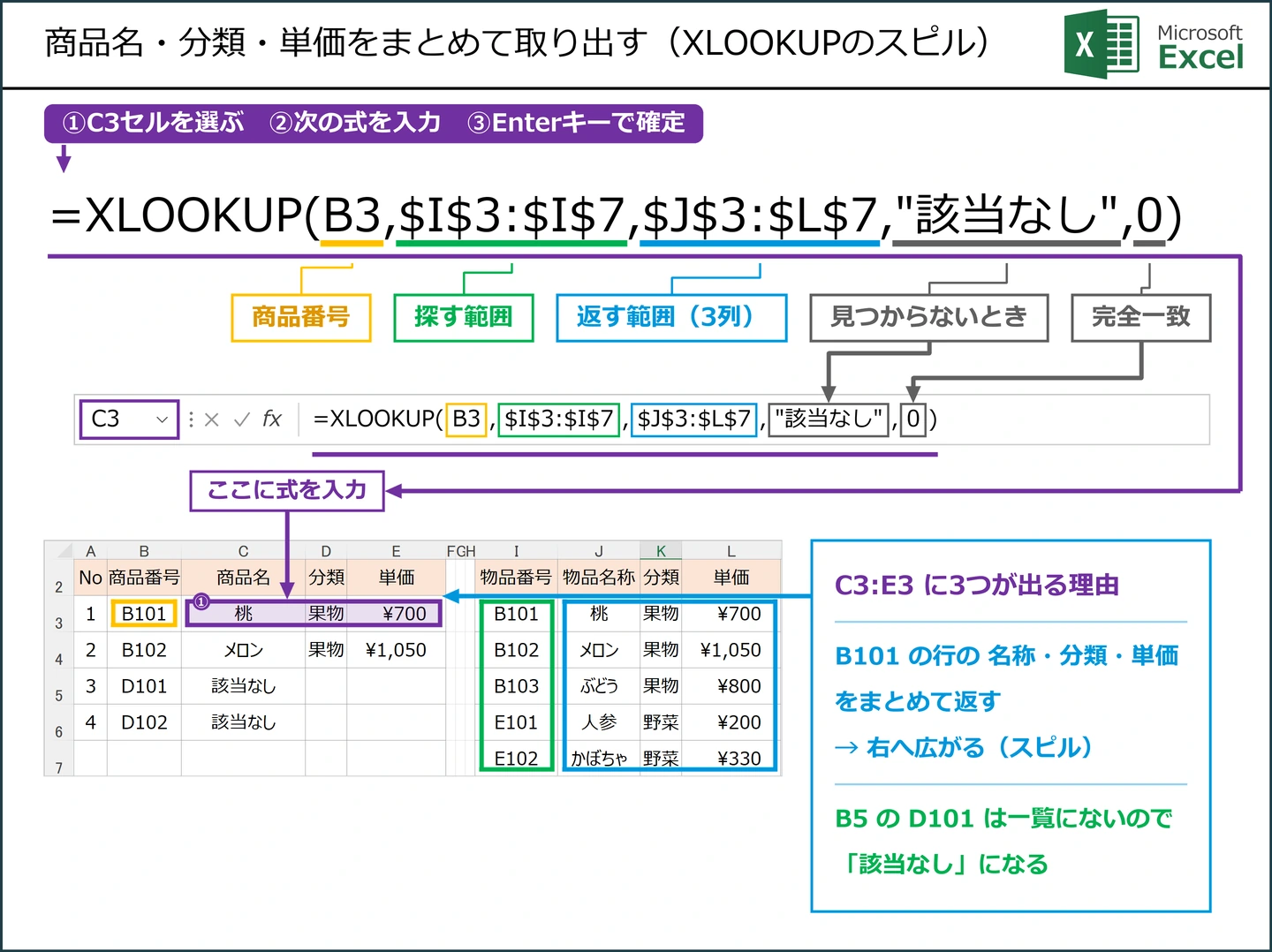Select column E header

coord(396,551)
